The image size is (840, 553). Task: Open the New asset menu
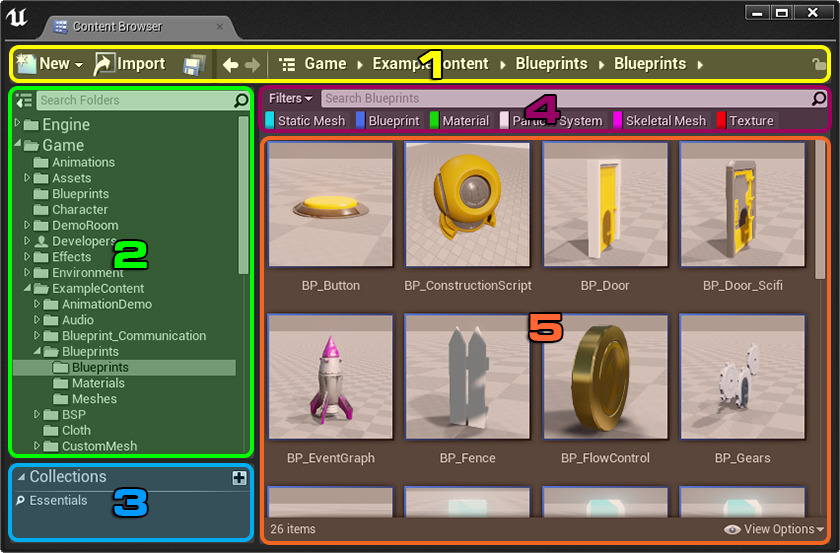49,64
